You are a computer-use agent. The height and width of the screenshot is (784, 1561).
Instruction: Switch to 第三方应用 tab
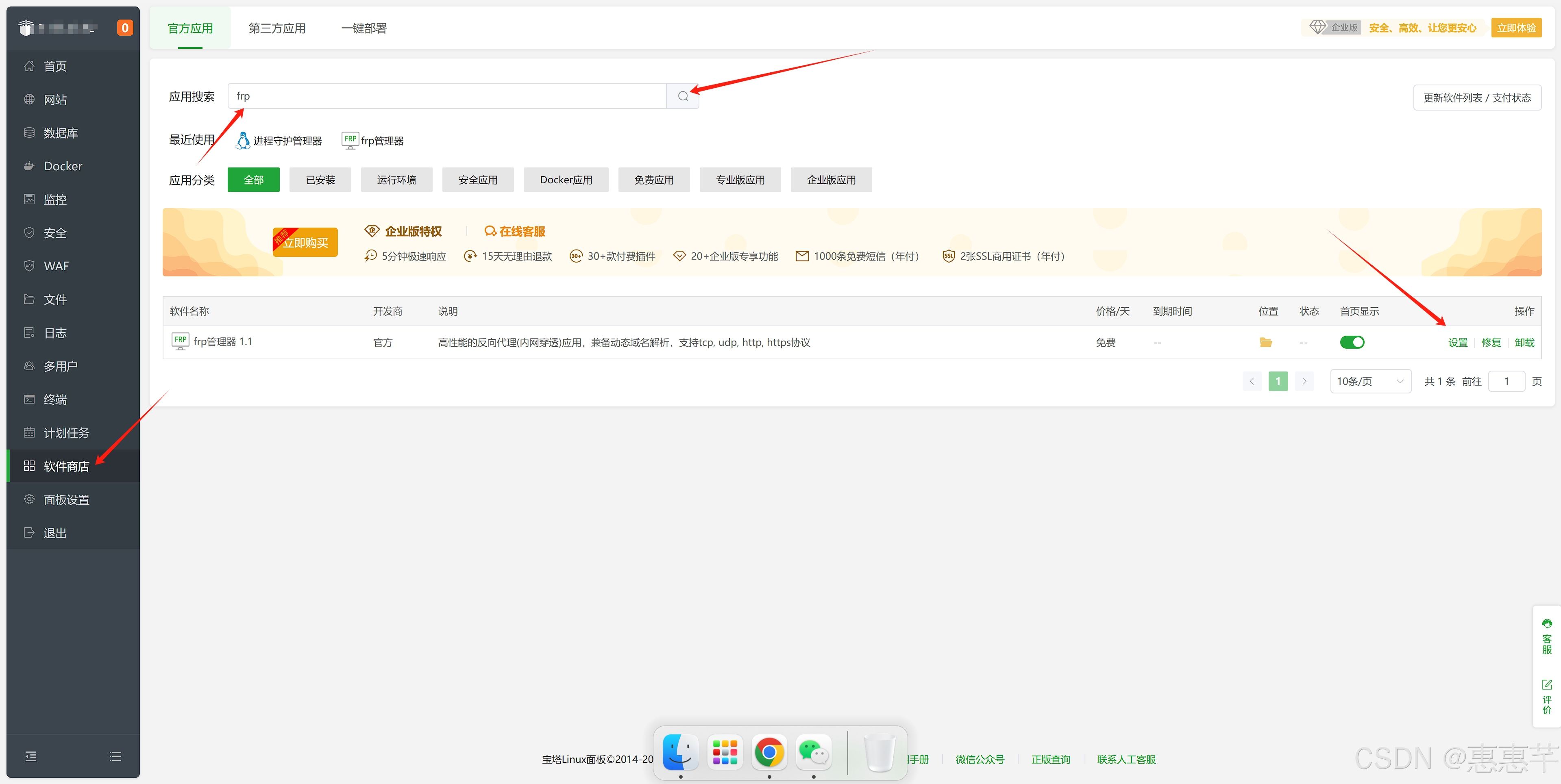[277, 28]
